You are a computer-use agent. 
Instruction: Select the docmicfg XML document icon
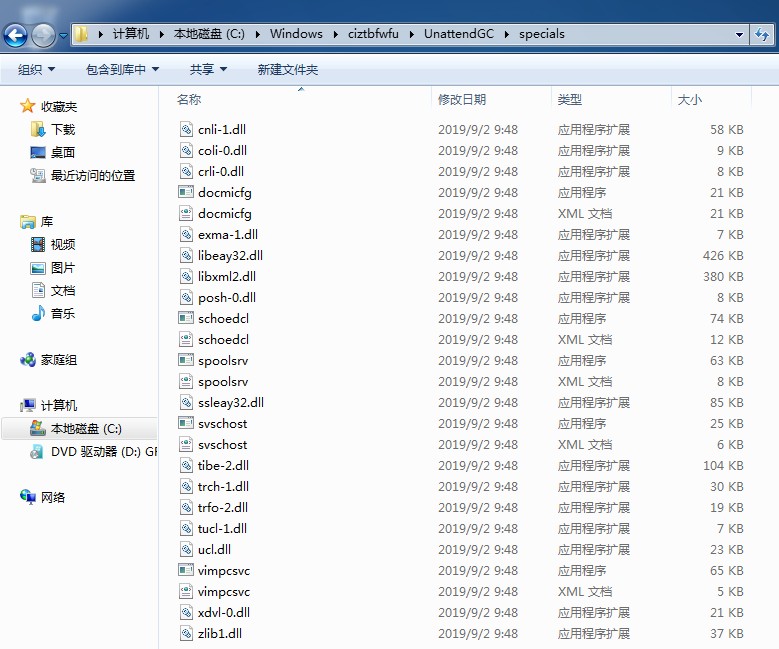pyautogui.click(x=186, y=213)
